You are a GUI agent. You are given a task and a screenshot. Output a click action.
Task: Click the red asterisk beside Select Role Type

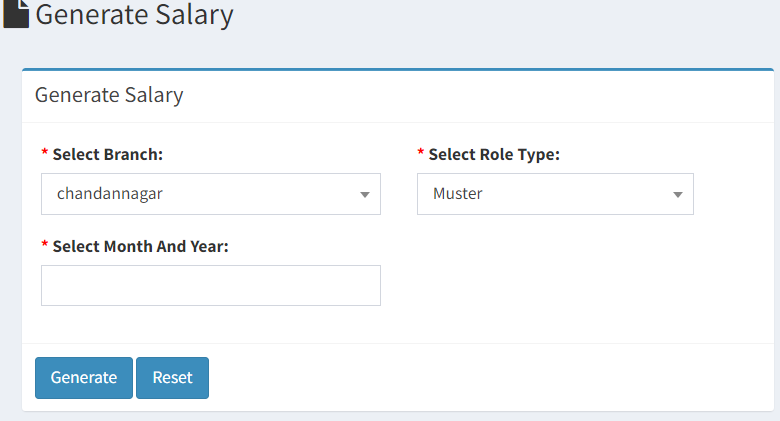(x=420, y=152)
